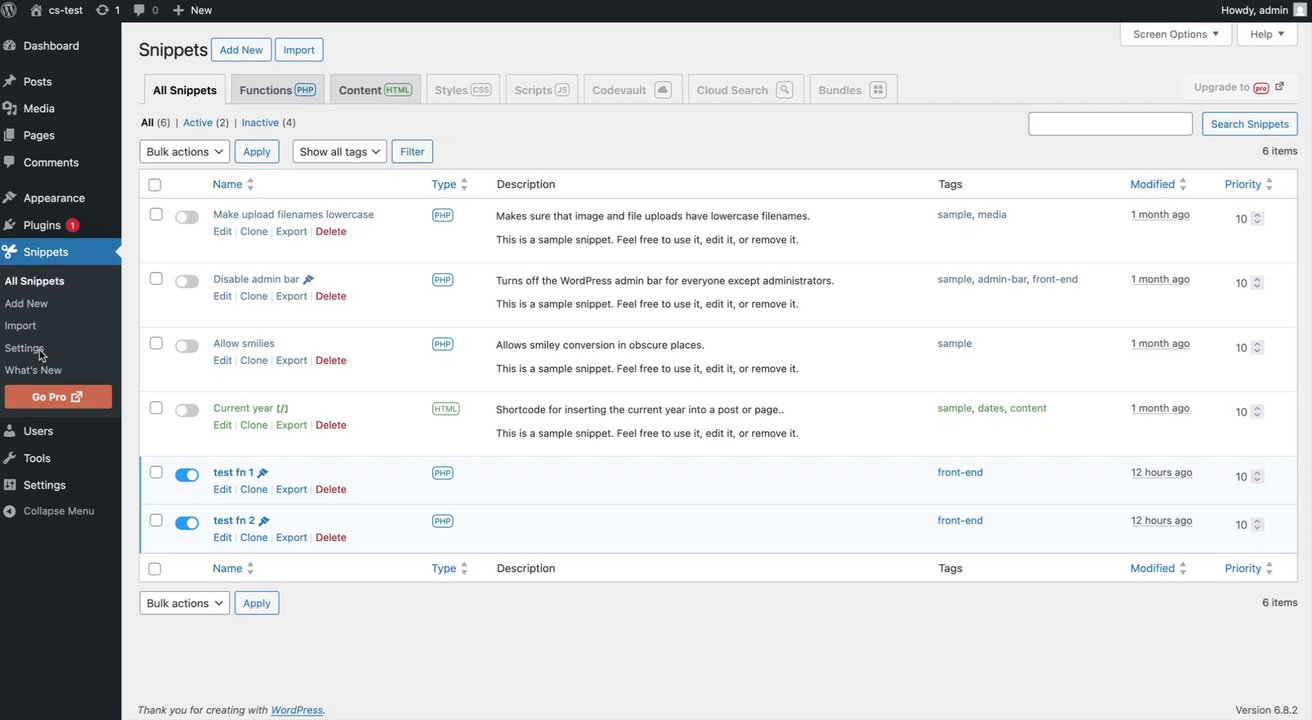Adjust priority stepper for Disable admin bar
This screenshot has width=1312, height=720.
click(1258, 283)
